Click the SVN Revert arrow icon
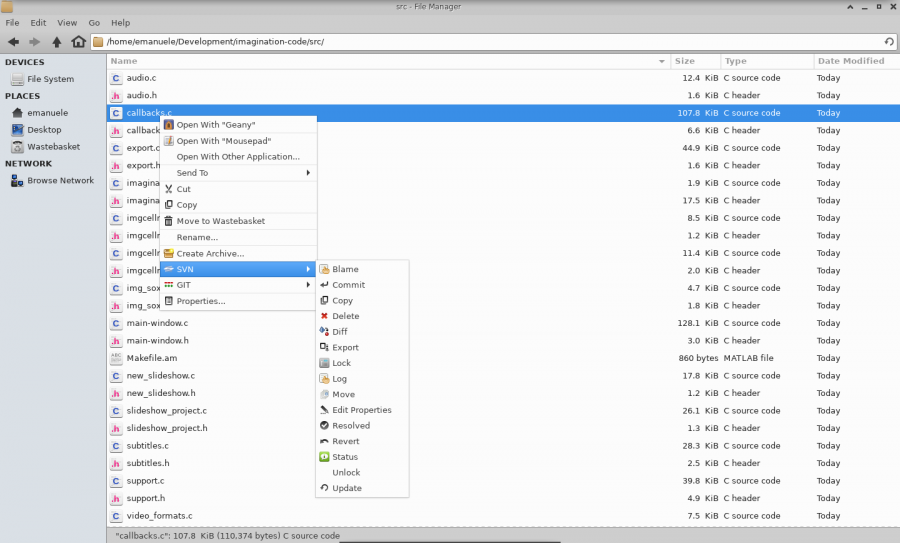The height and width of the screenshot is (543, 900). (324, 441)
